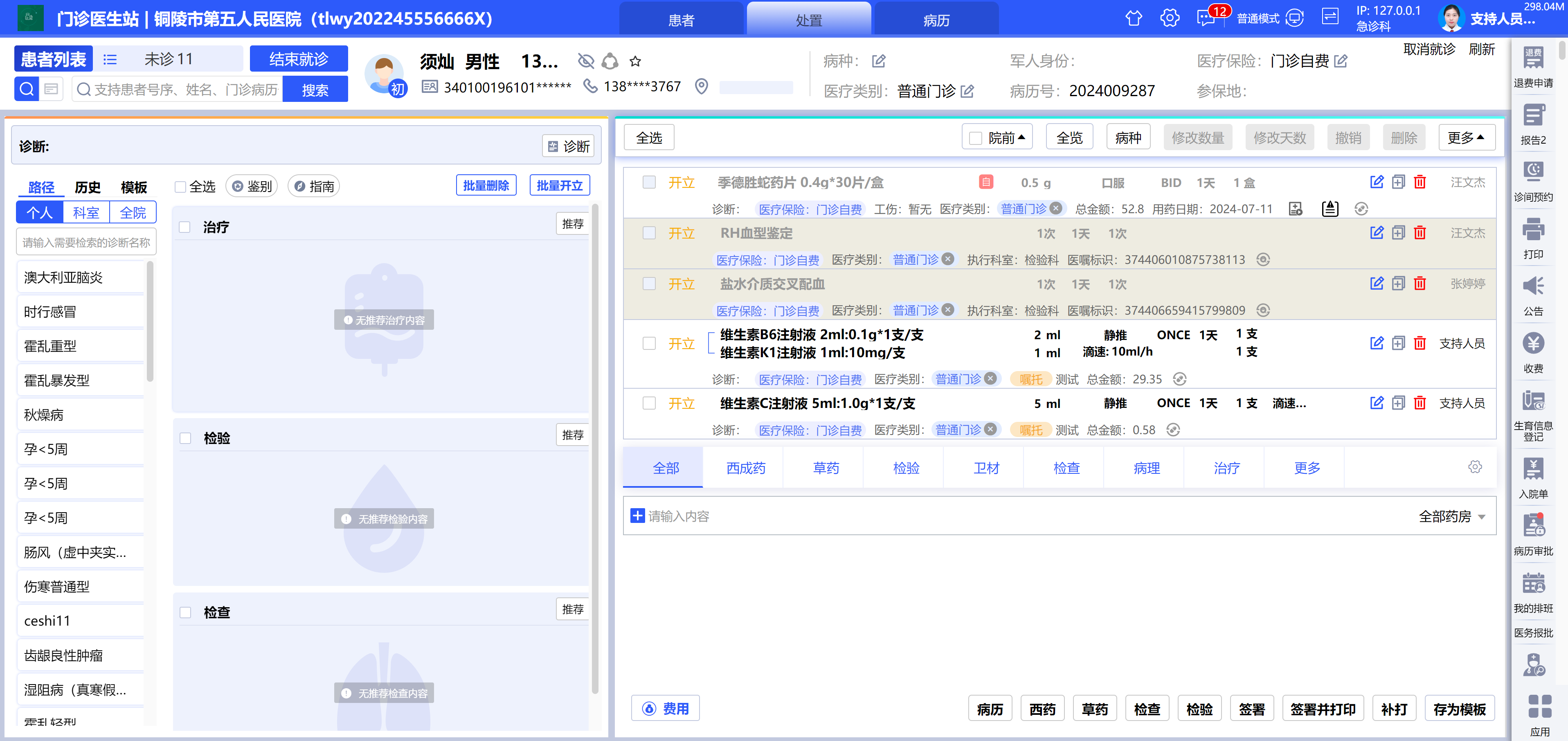
Task: Expand the 院前 dropdown arrow
Action: 1022,137
